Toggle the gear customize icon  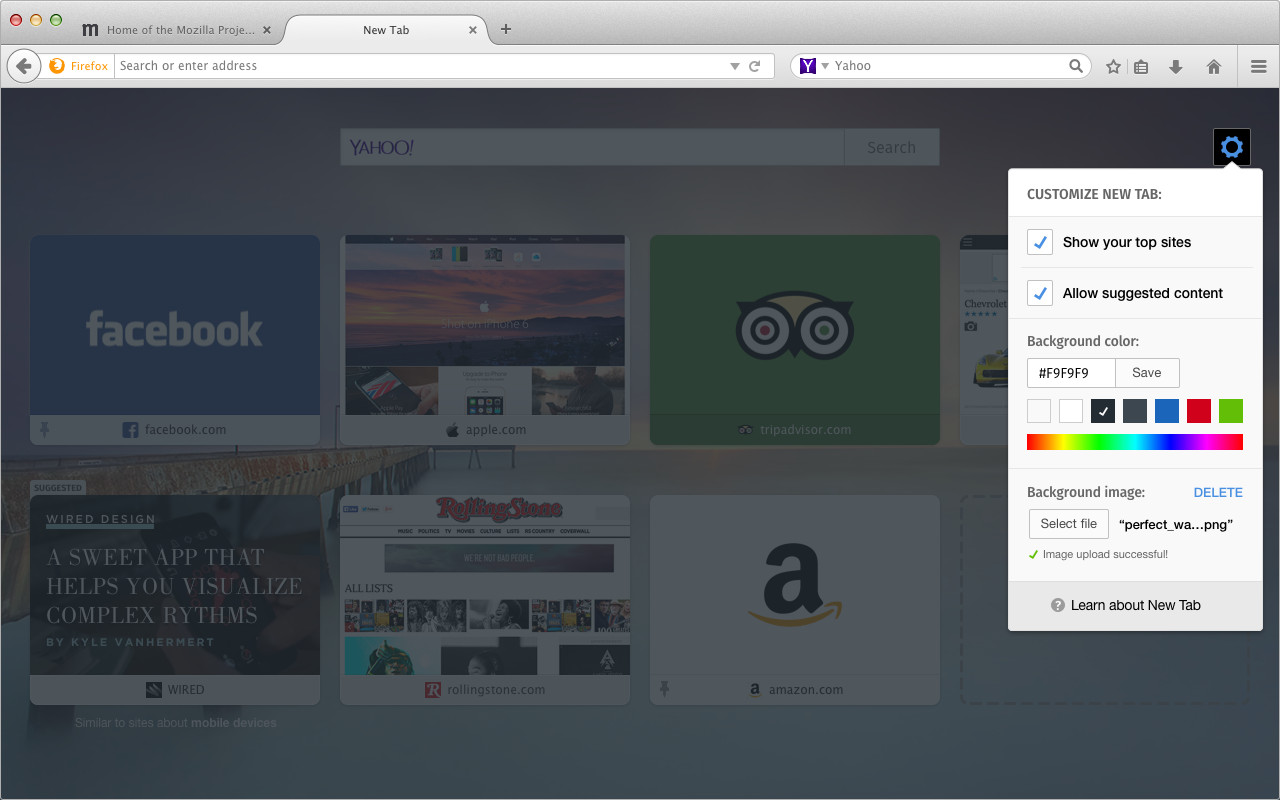click(1232, 147)
